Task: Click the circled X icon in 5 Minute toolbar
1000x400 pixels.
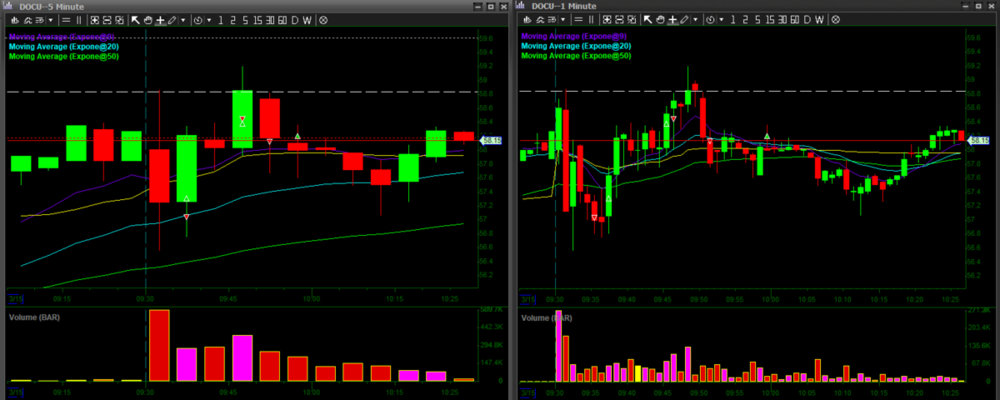Action: [x=323, y=19]
